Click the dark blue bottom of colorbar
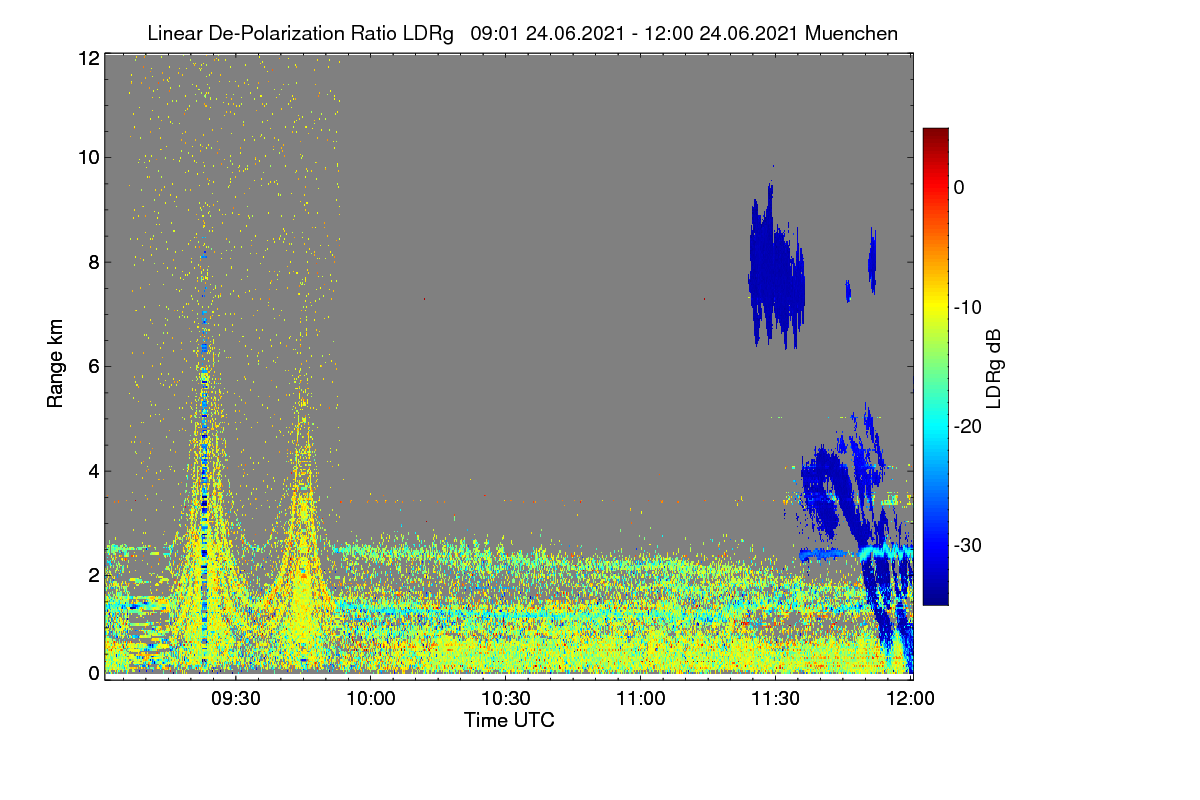 tap(935, 596)
